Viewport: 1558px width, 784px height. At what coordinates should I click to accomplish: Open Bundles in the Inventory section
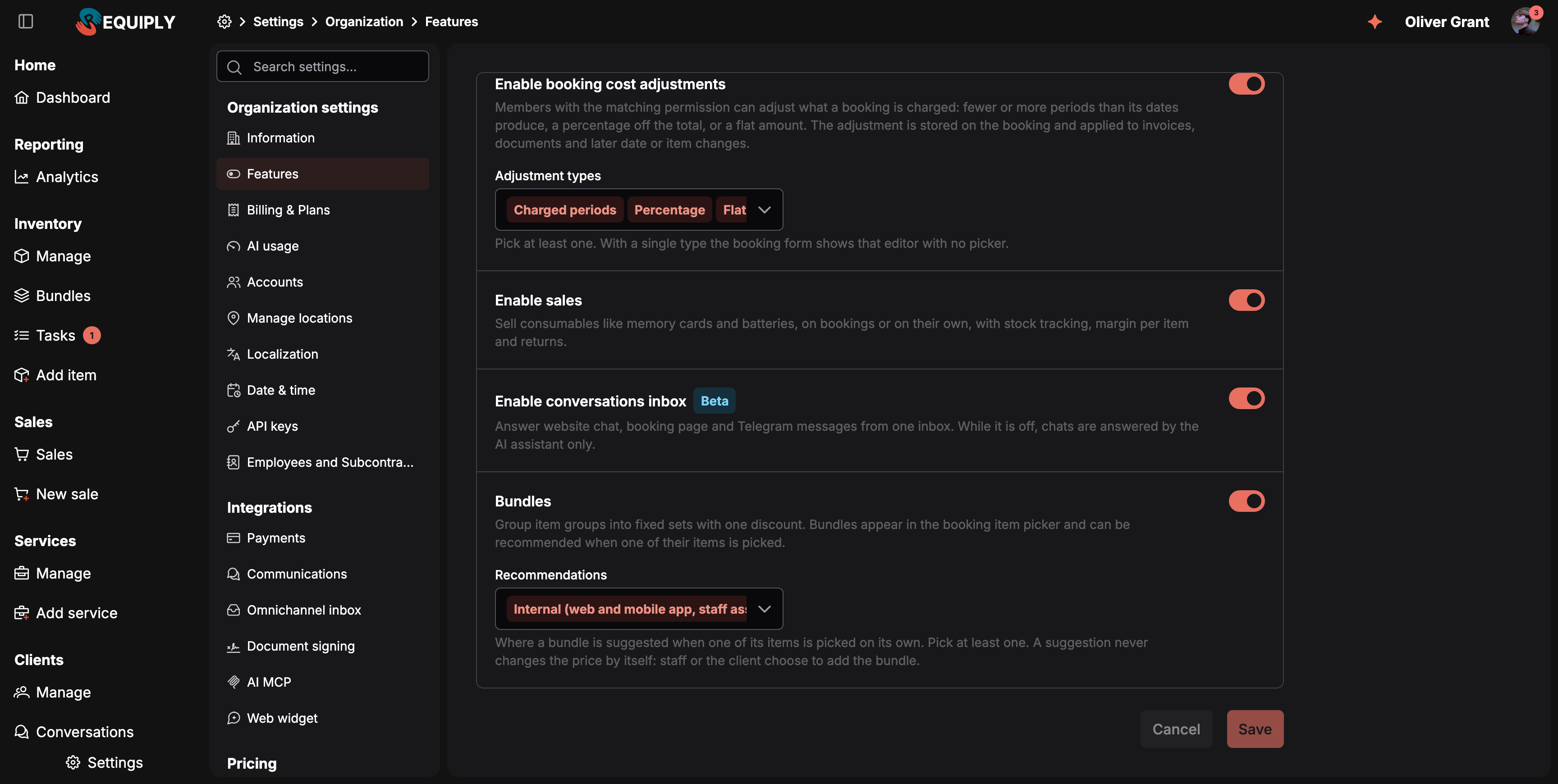pyautogui.click(x=53, y=296)
